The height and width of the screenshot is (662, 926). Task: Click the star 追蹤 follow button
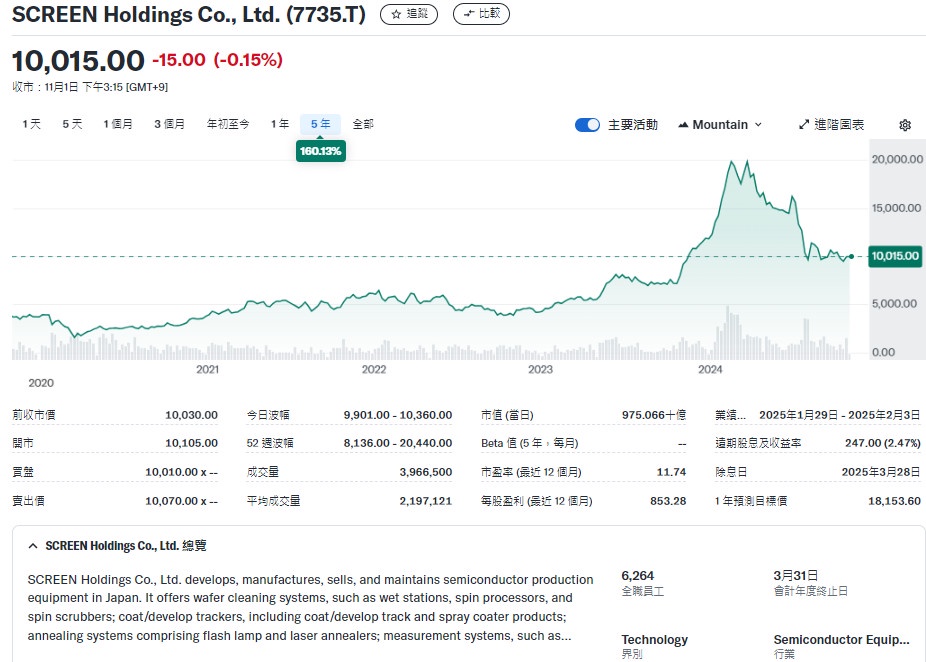pyautogui.click(x=409, y=14)
